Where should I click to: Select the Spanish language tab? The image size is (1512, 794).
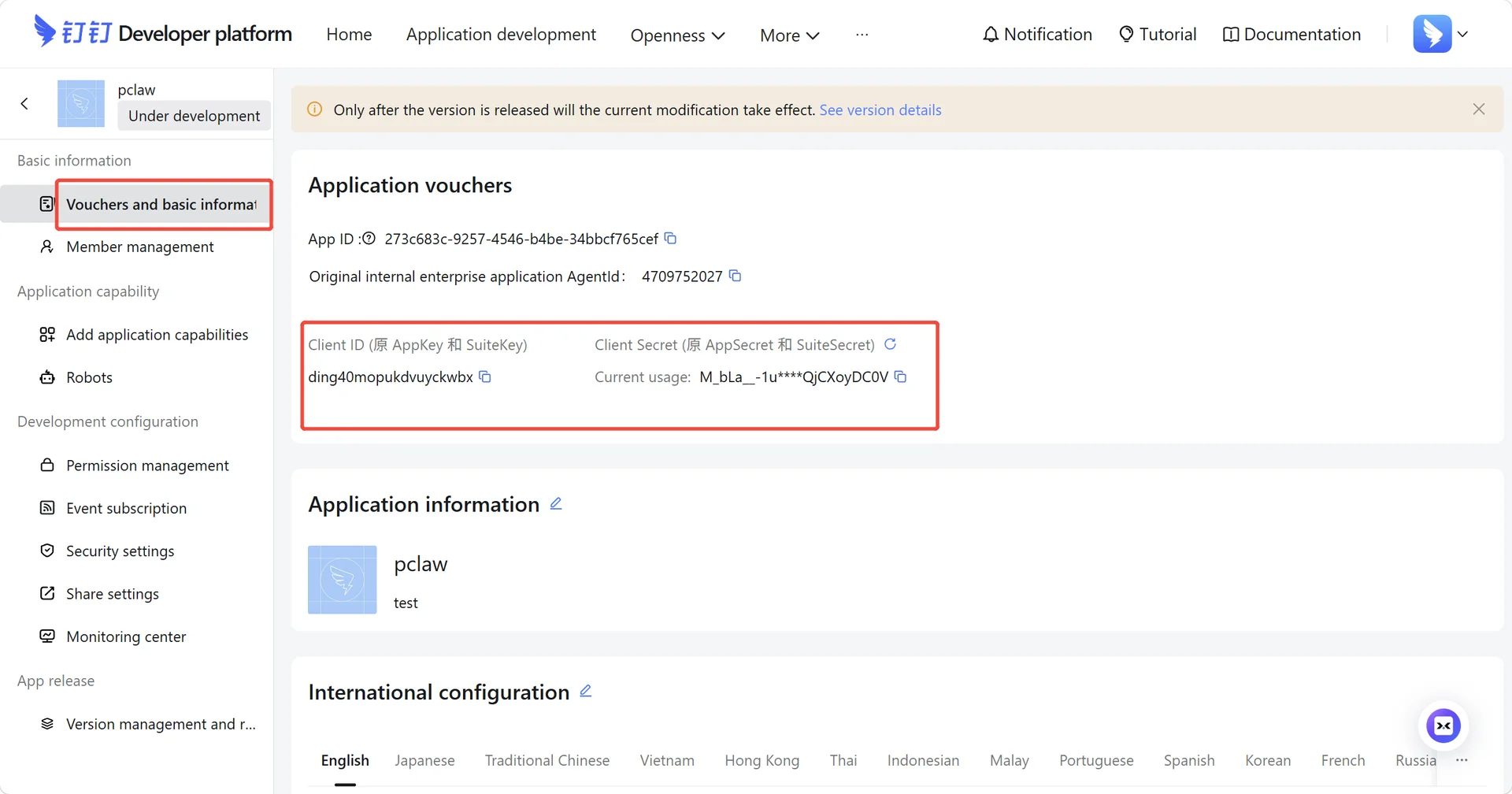point(1189,760)
